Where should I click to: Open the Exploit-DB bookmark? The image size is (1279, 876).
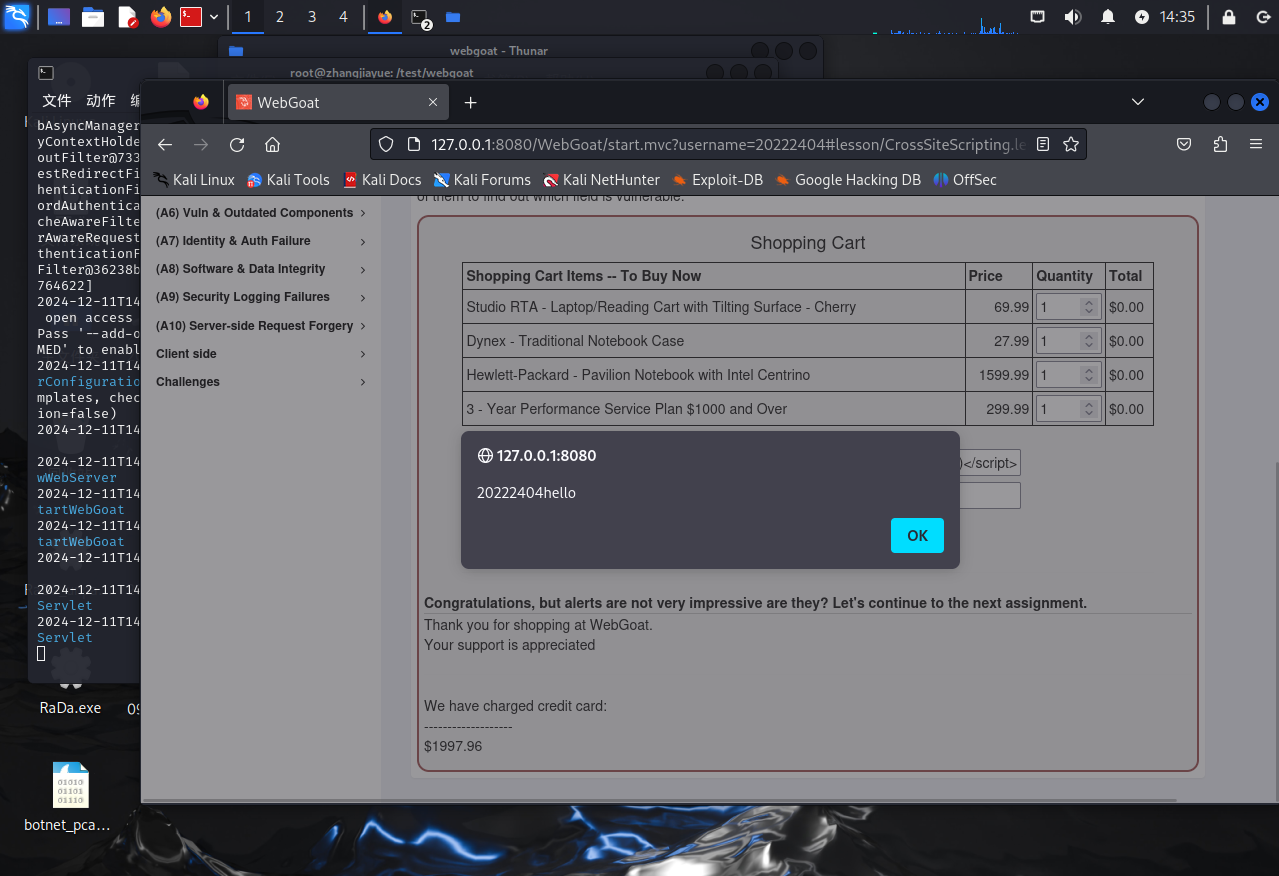(x=717, y=180)
